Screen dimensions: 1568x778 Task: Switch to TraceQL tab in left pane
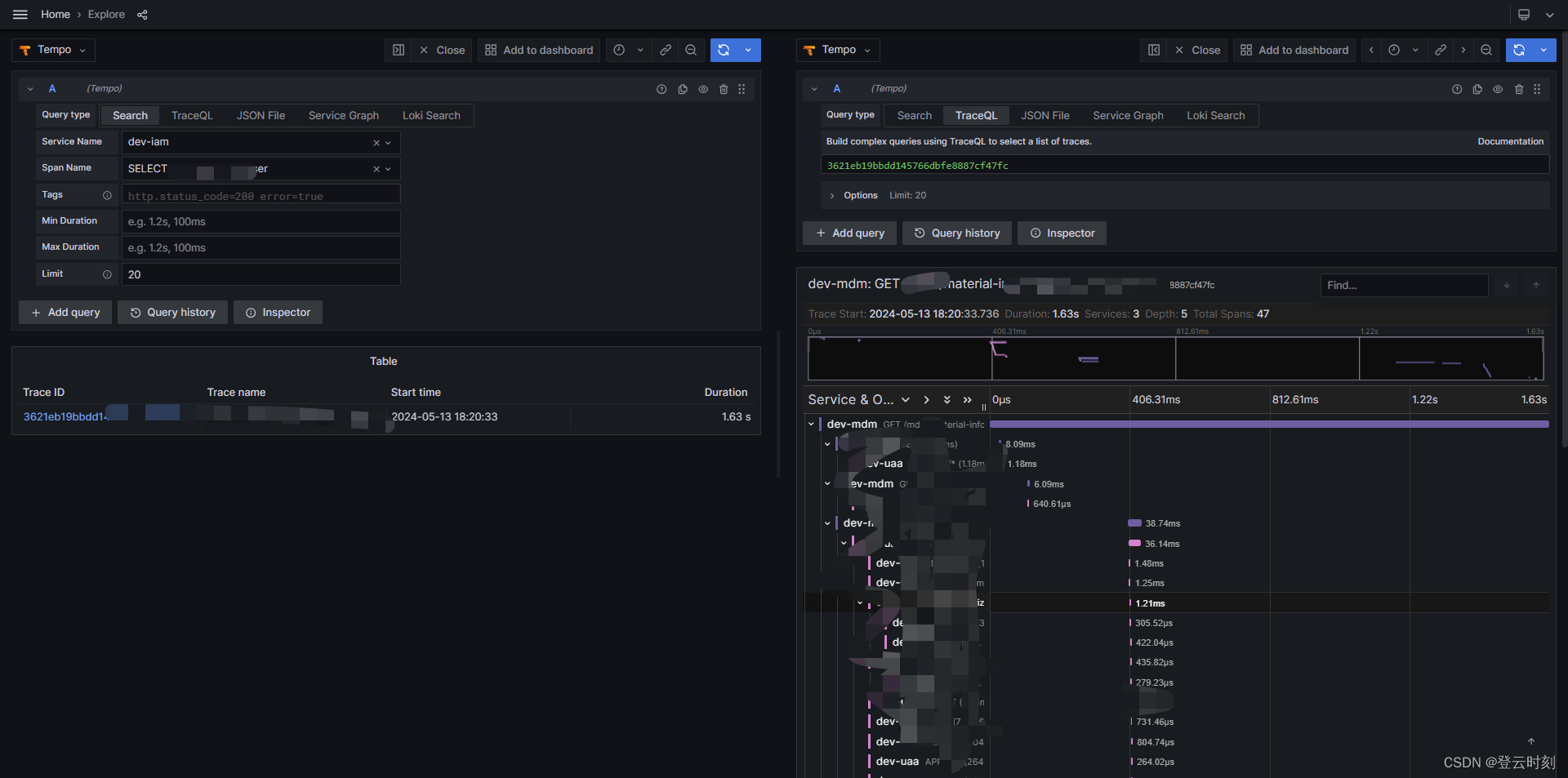192,116
